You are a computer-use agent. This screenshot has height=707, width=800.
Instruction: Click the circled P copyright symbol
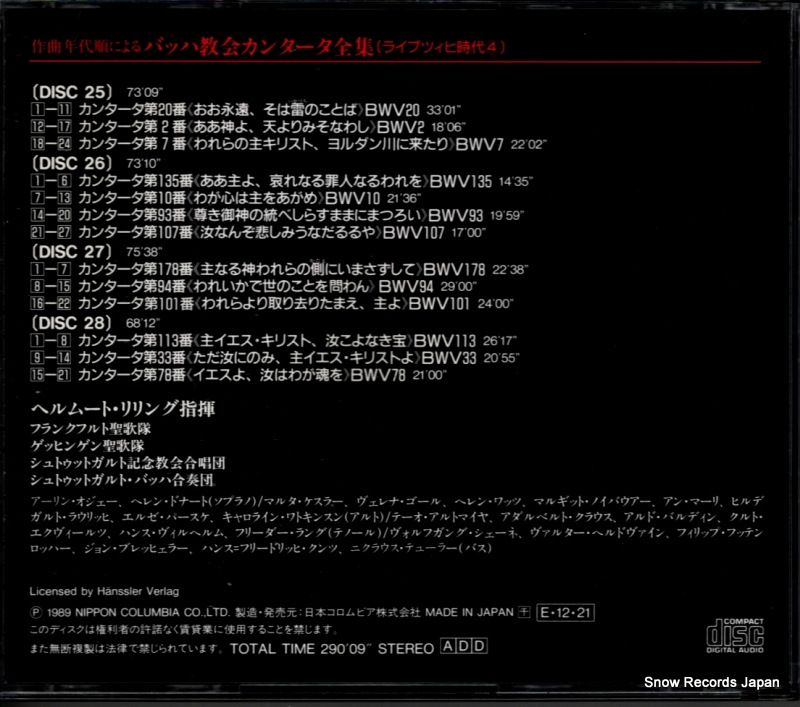pyautogui.click(x=36, y=612)
